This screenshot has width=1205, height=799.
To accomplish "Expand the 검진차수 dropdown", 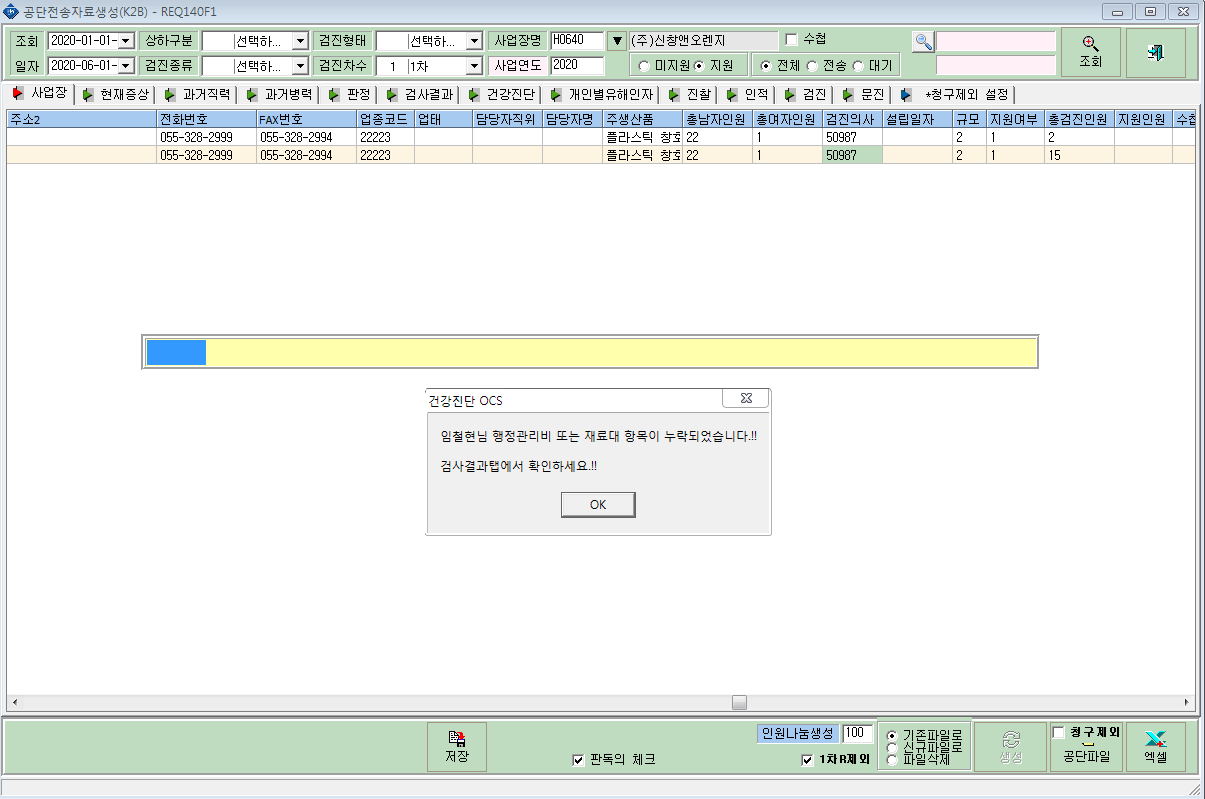I will click(x=474, y=66).
